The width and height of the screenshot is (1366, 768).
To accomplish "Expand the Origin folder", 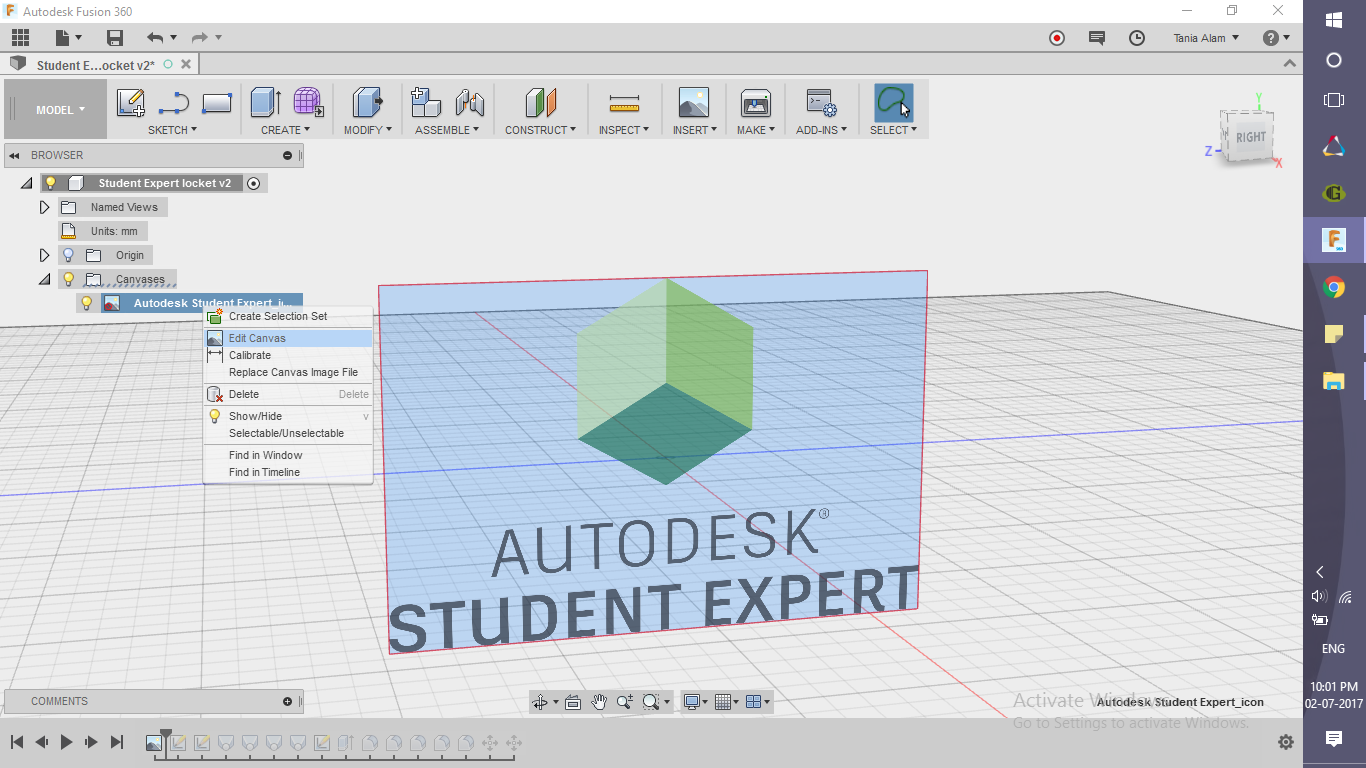I will 44,255.
